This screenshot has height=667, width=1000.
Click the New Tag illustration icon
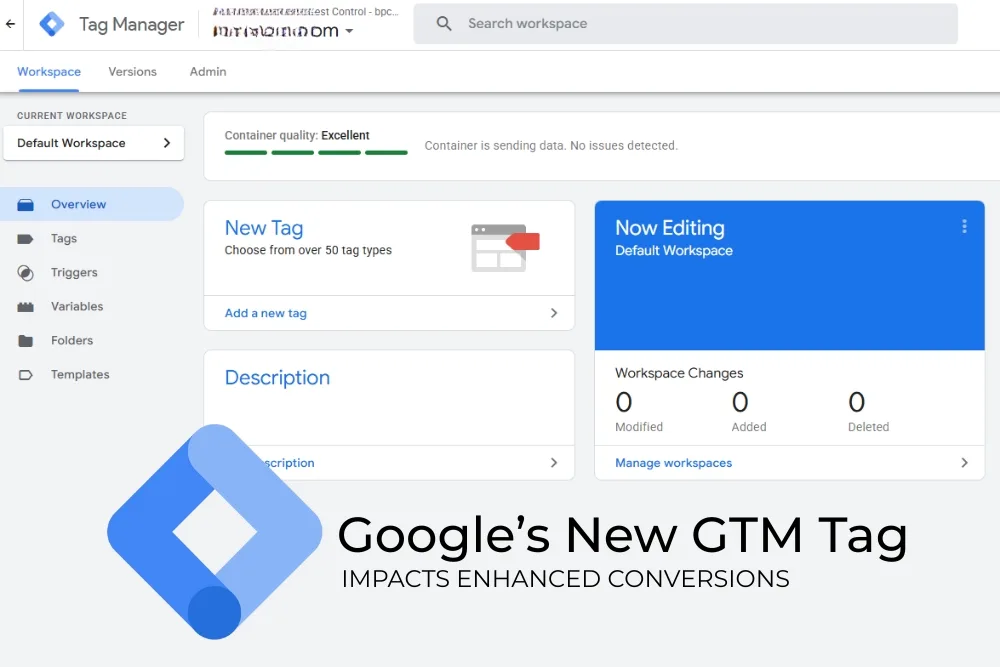pyautogui.click(x=505, y=247)
